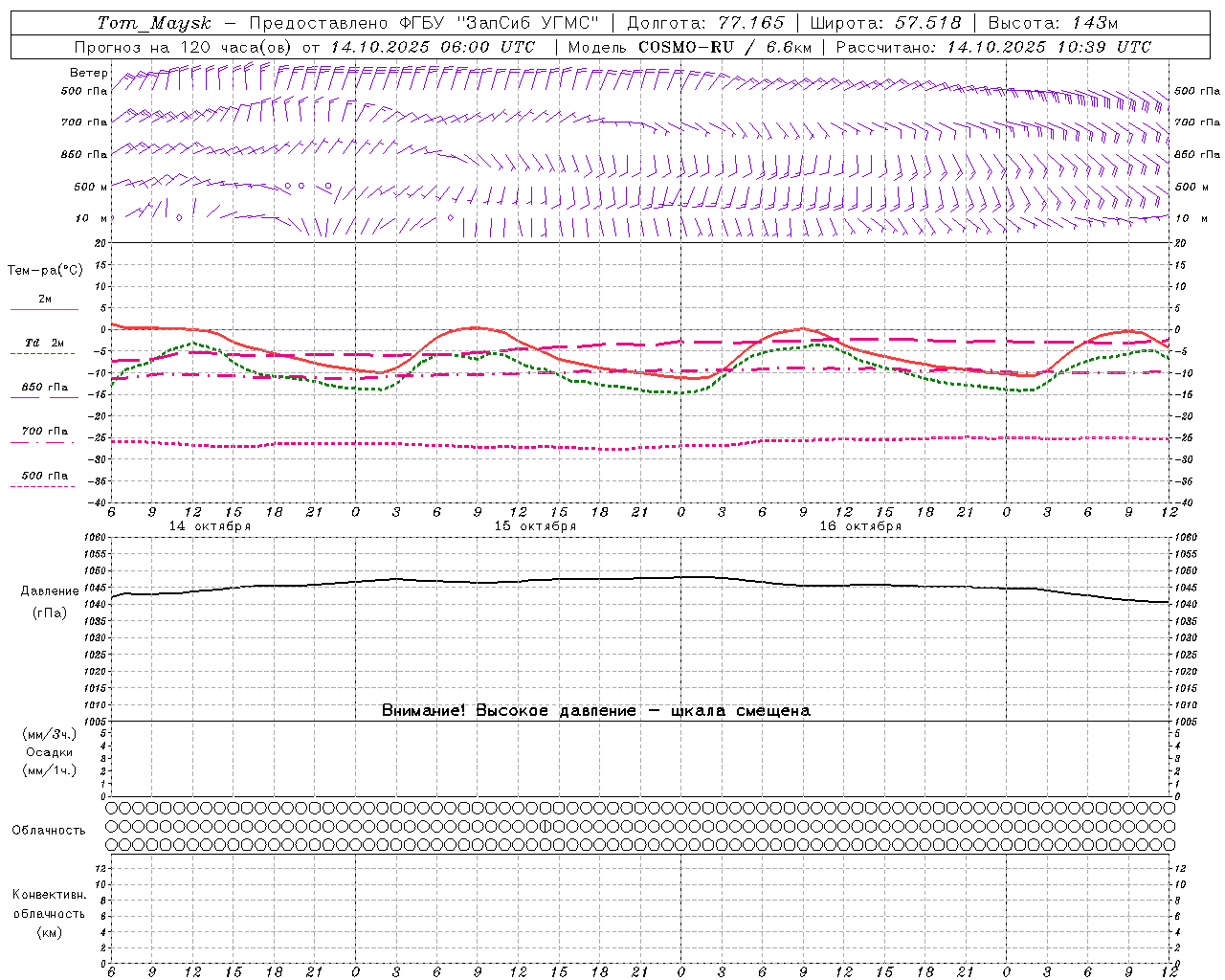This screenshot has height=980, width=1225.
Task: Click the '(км)' convective height unit
Action: click(x=50, y=932)
